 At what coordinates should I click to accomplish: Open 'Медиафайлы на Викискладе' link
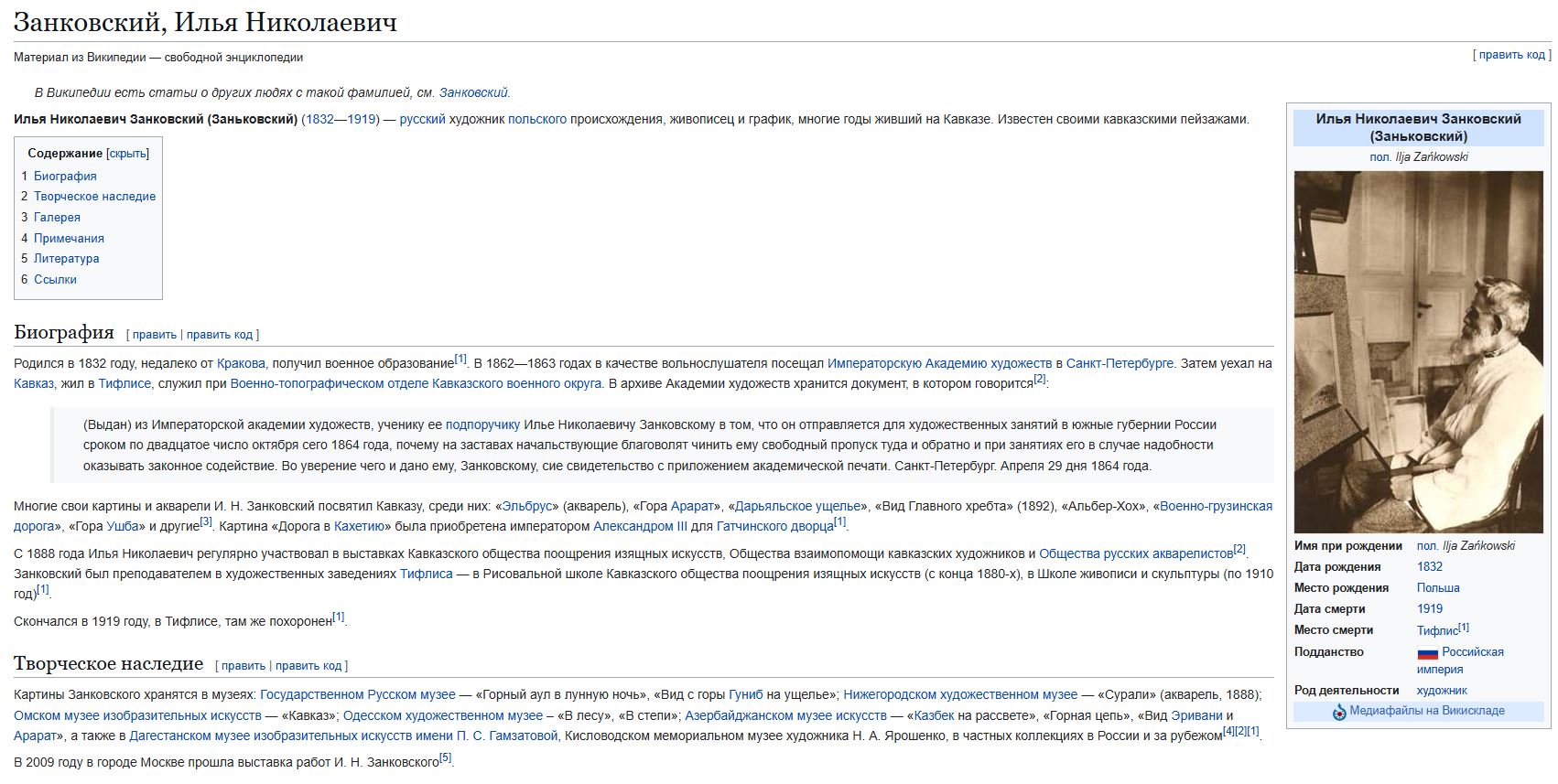pyautogui.click(x=1427, y=711)
